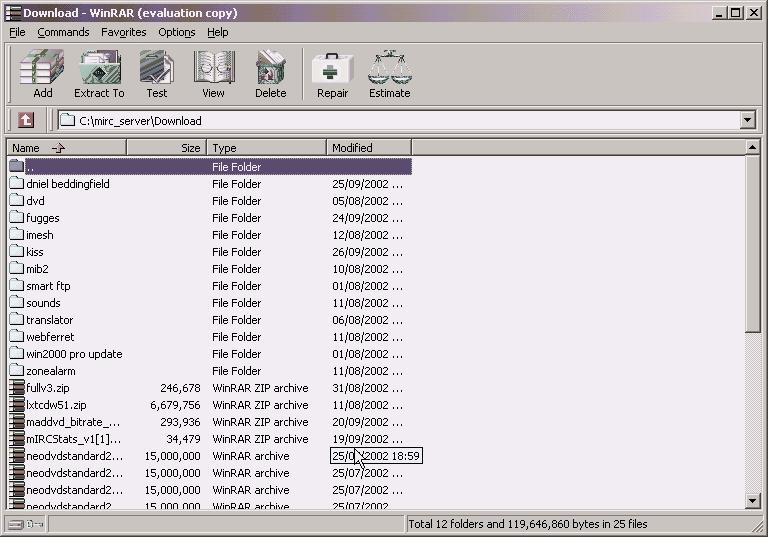The image size is (768, 537).
Task: Select the fugges folder icon
Action: pyautogui.click(x=17, y=217)
